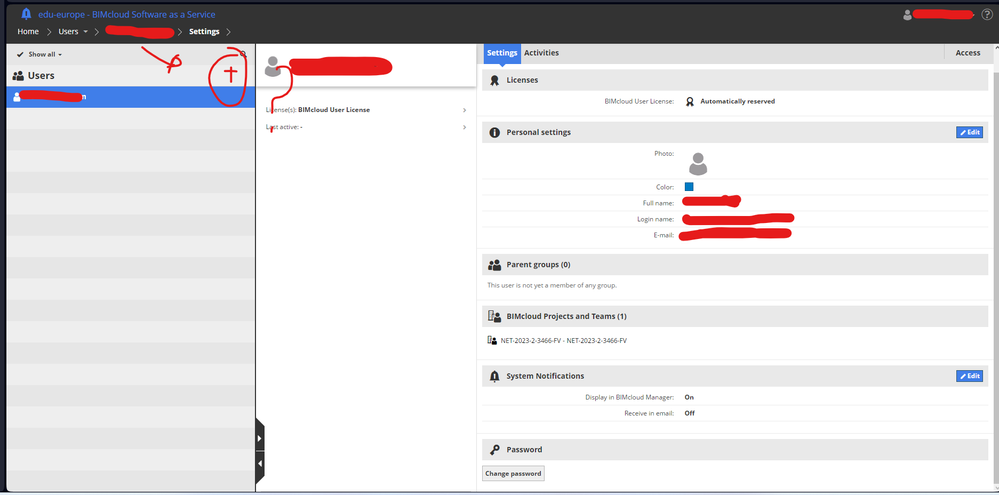Click the Licenses section header
The width and height of the screenshot is (999, 495).
tap(735, 80)
